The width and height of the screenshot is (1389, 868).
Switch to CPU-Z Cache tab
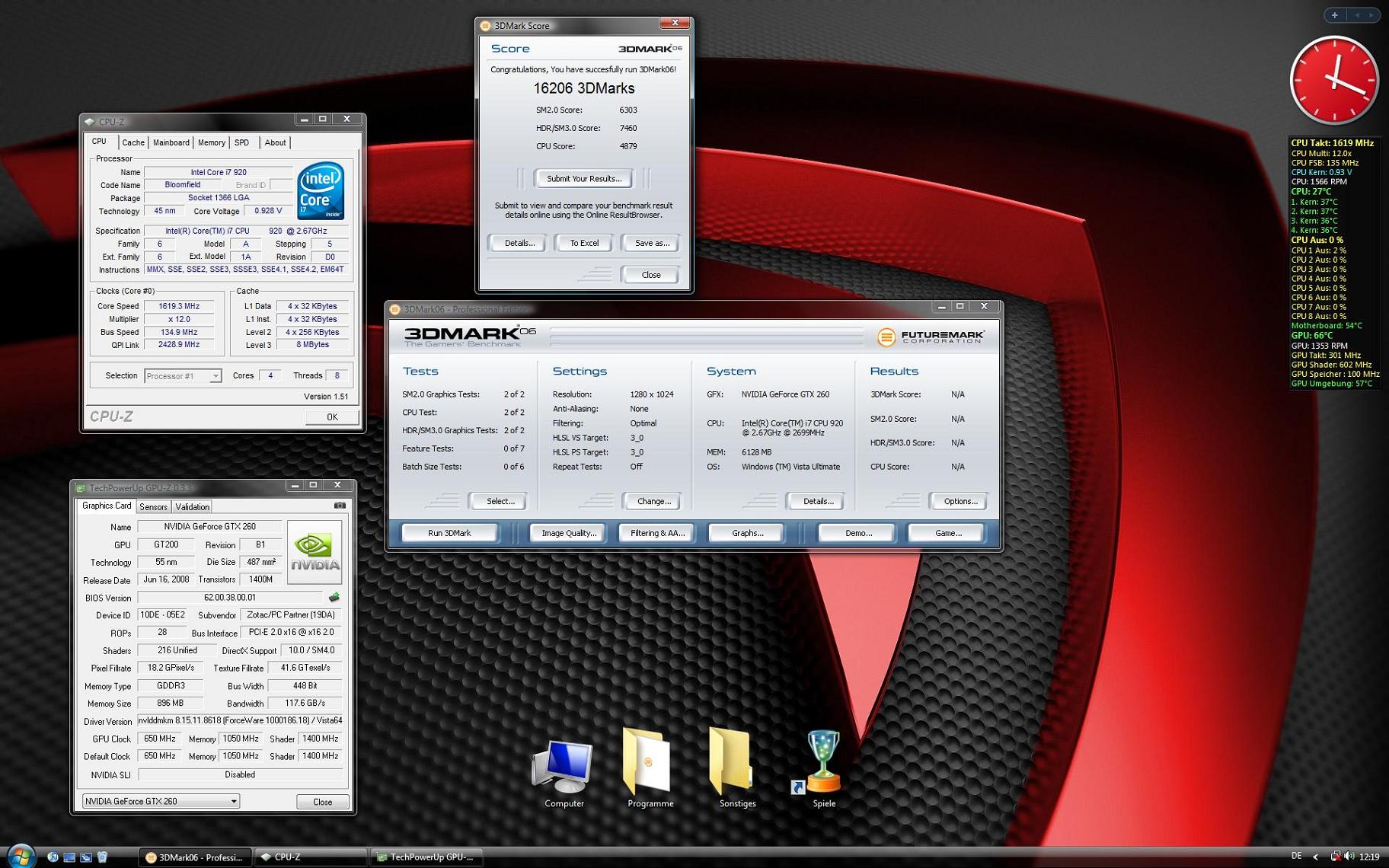[x=133, y=142]
